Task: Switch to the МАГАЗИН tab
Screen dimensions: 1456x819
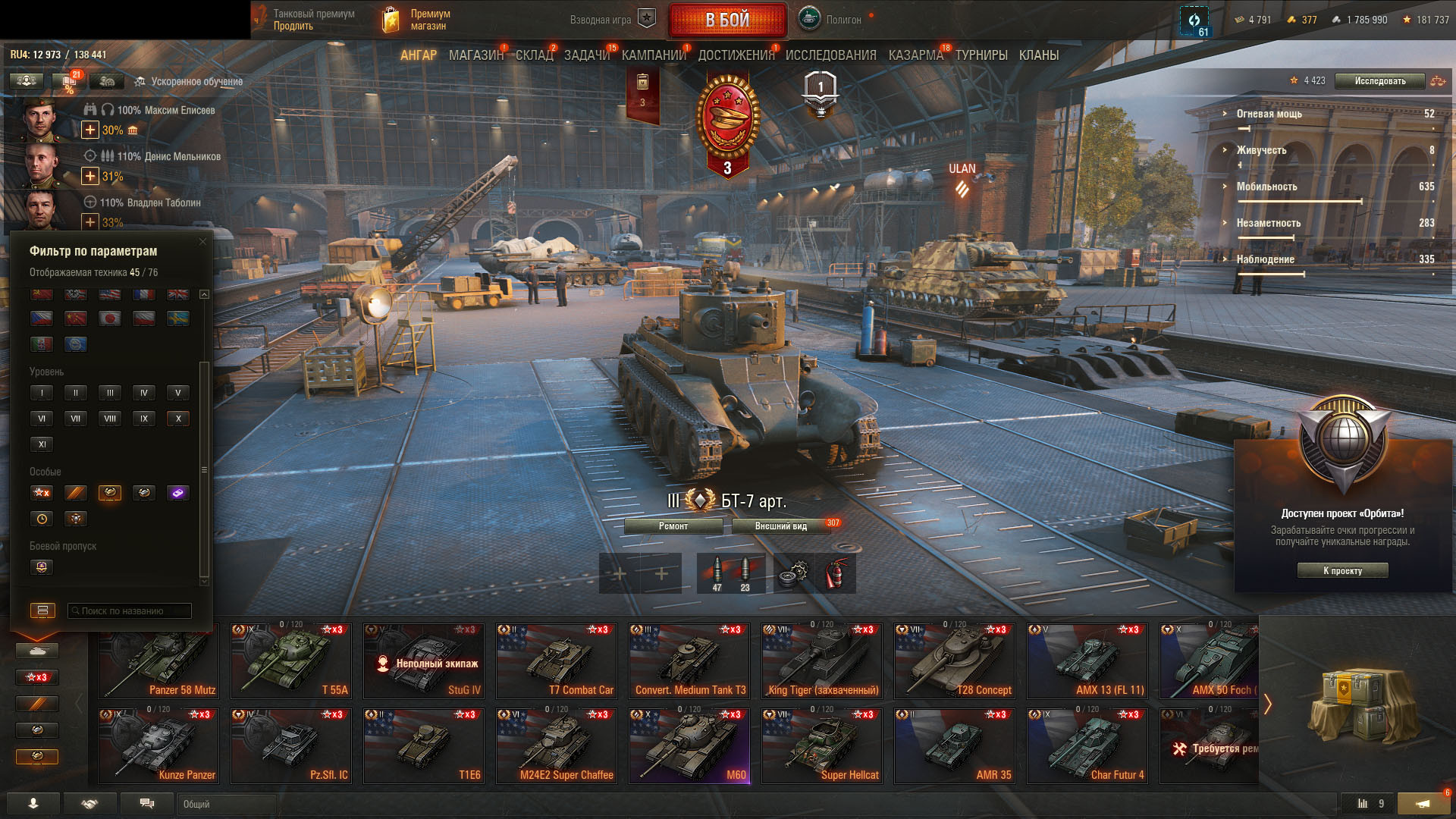Action: click(476, 55)
